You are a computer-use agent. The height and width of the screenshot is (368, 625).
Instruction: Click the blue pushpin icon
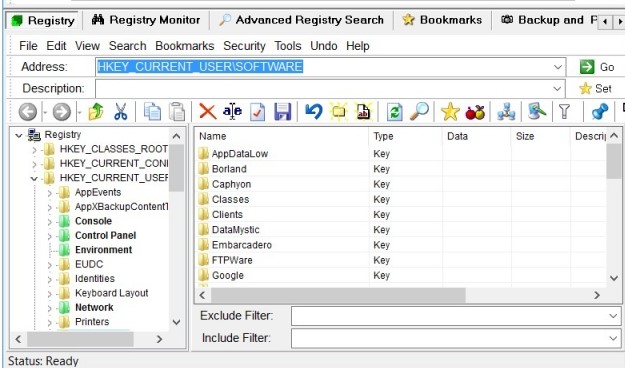[x=599, y=112]
